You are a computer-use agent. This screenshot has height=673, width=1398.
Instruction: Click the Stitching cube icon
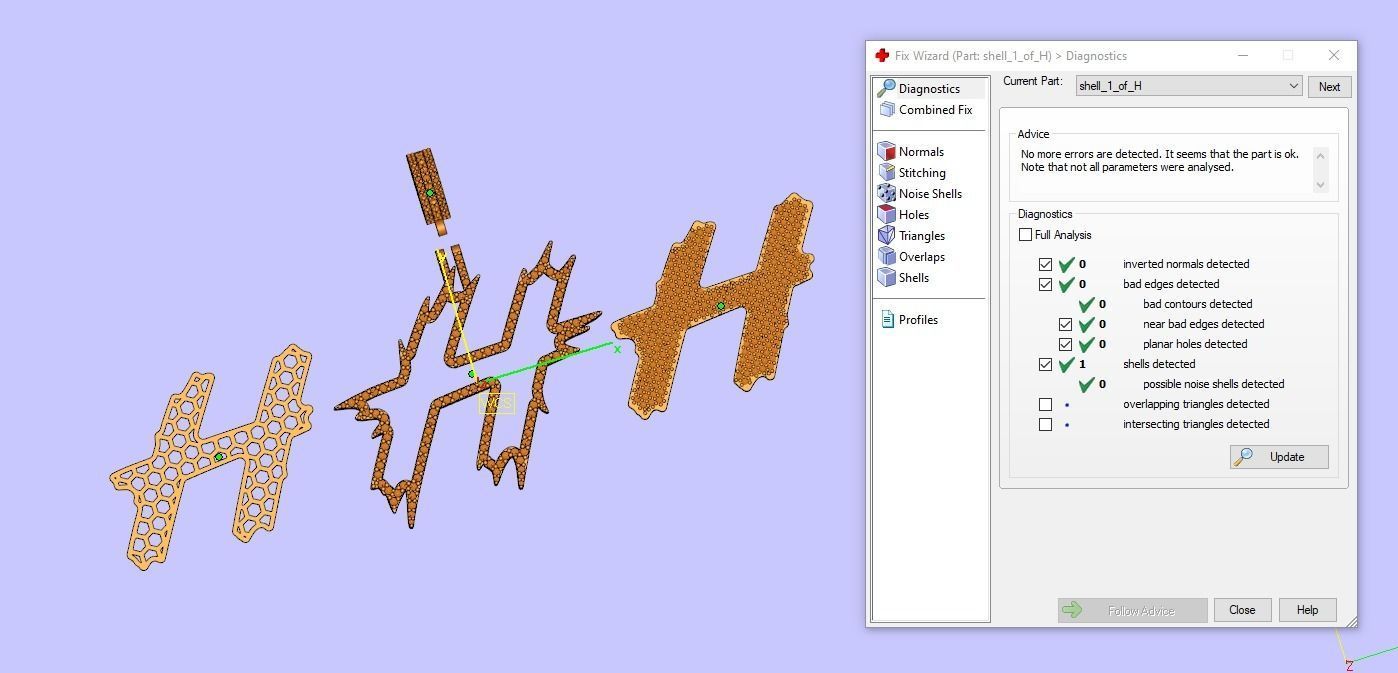pyautogui.click(x=886, y=173)
